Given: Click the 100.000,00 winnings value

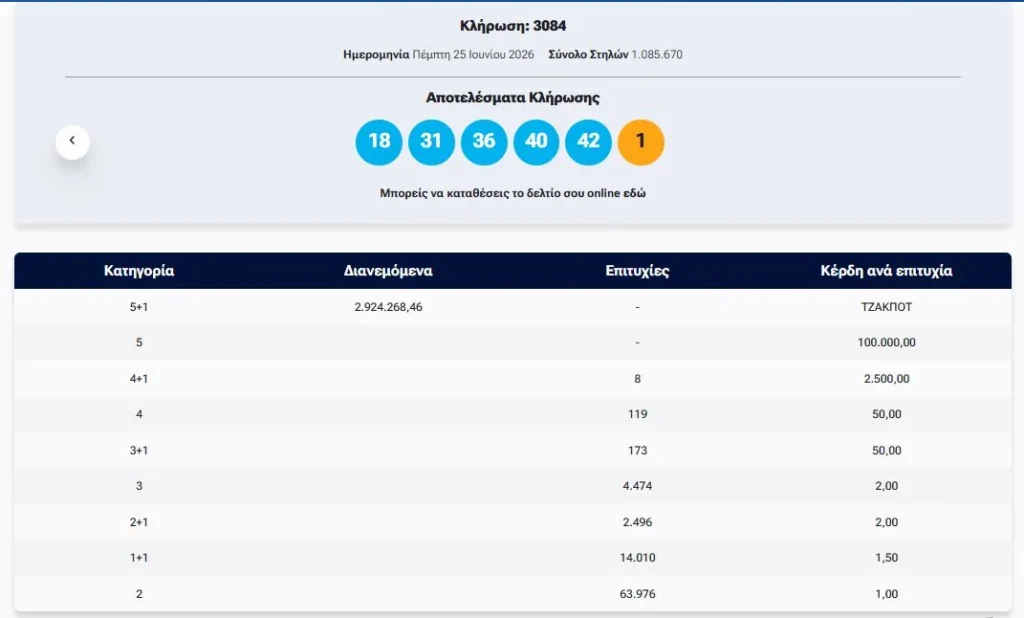Looking at the screenshot, I should [x=886, y=342].
